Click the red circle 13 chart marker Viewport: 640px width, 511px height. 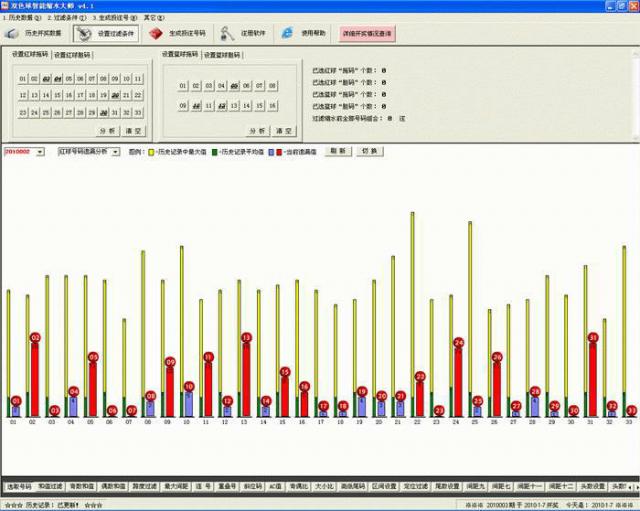tap(246, 338)
